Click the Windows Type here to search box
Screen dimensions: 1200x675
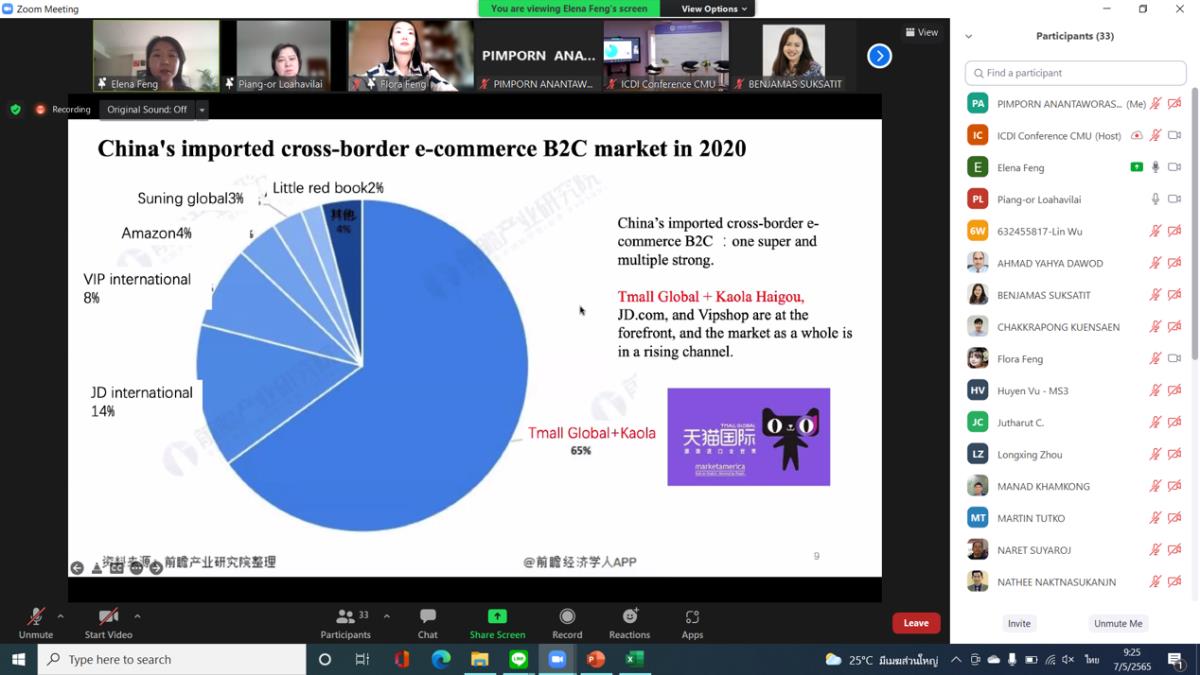pos(172,659)
